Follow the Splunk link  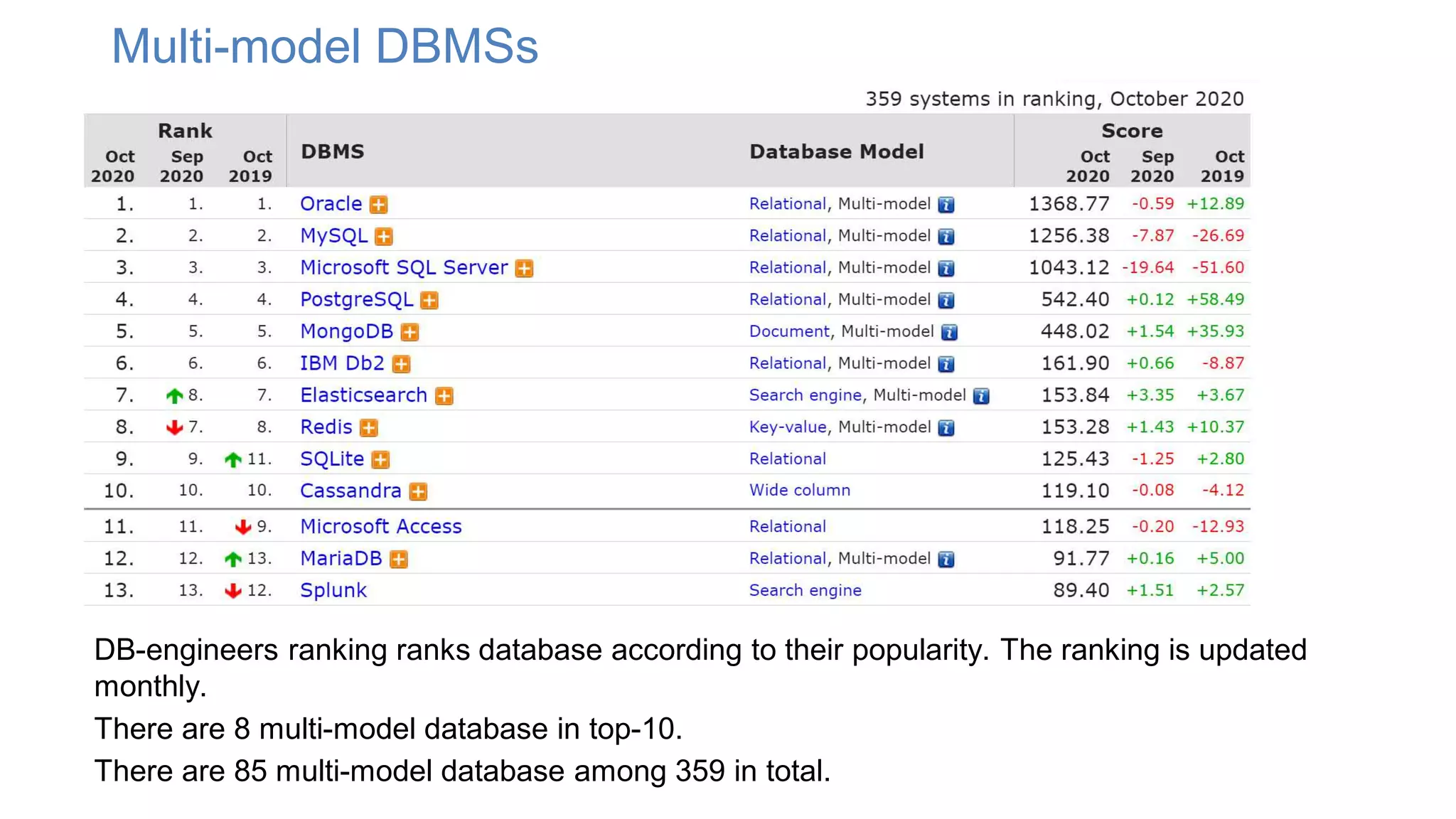333,590
